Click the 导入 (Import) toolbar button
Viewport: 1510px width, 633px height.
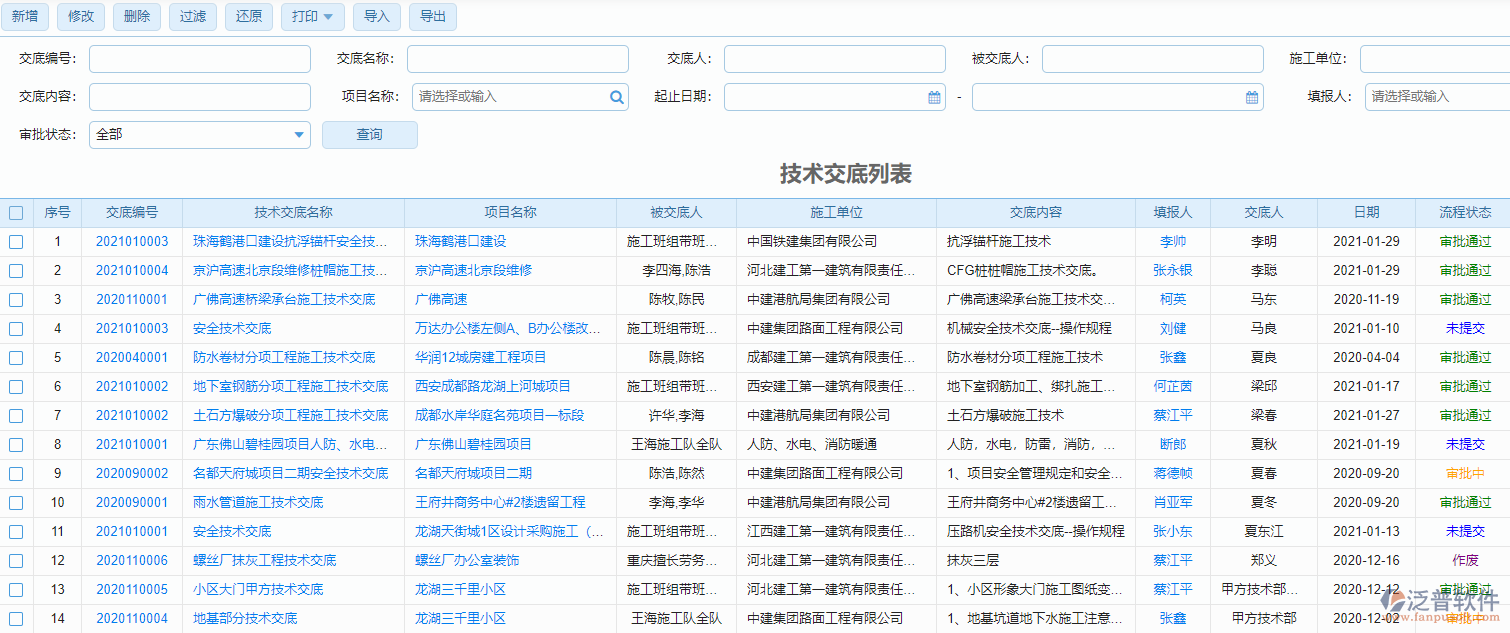377,16
